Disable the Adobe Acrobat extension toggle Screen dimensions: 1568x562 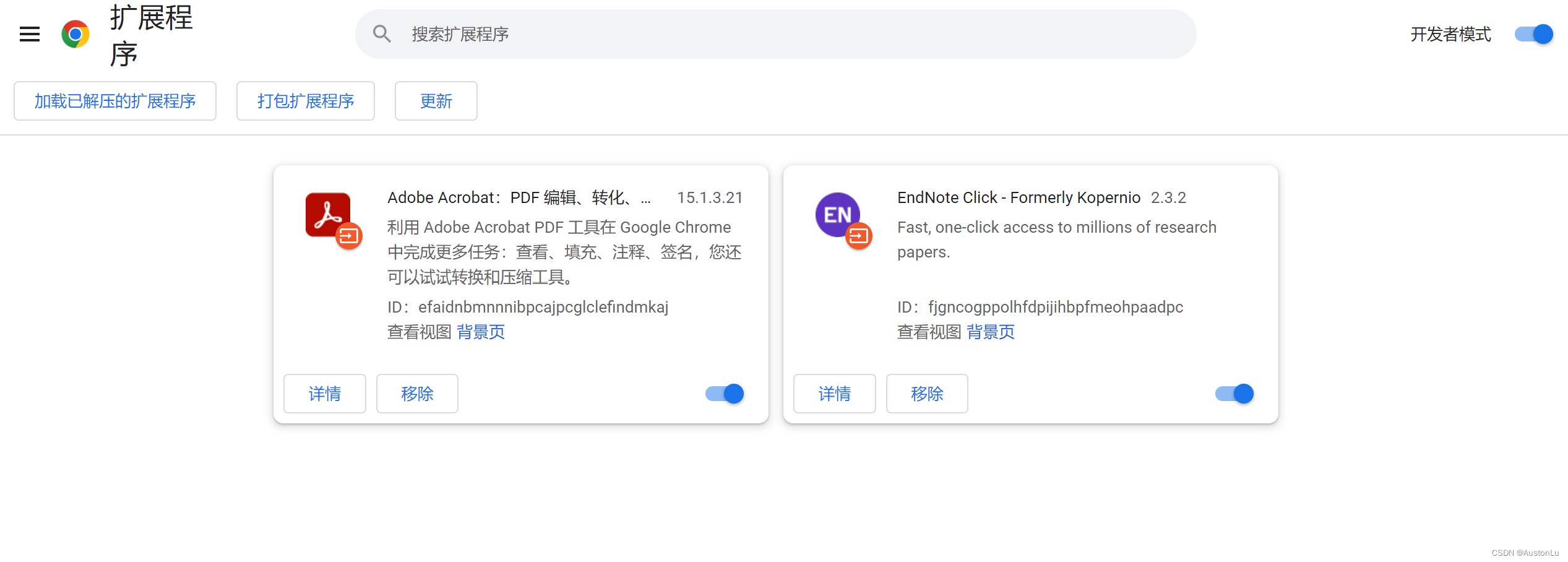[725, 394]
